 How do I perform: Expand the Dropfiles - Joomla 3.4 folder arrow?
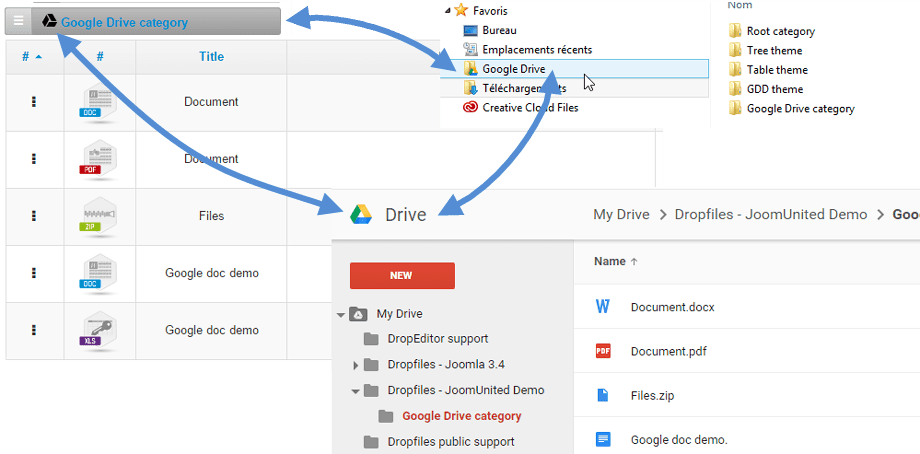pyautogui.click(x=356, y=365)
